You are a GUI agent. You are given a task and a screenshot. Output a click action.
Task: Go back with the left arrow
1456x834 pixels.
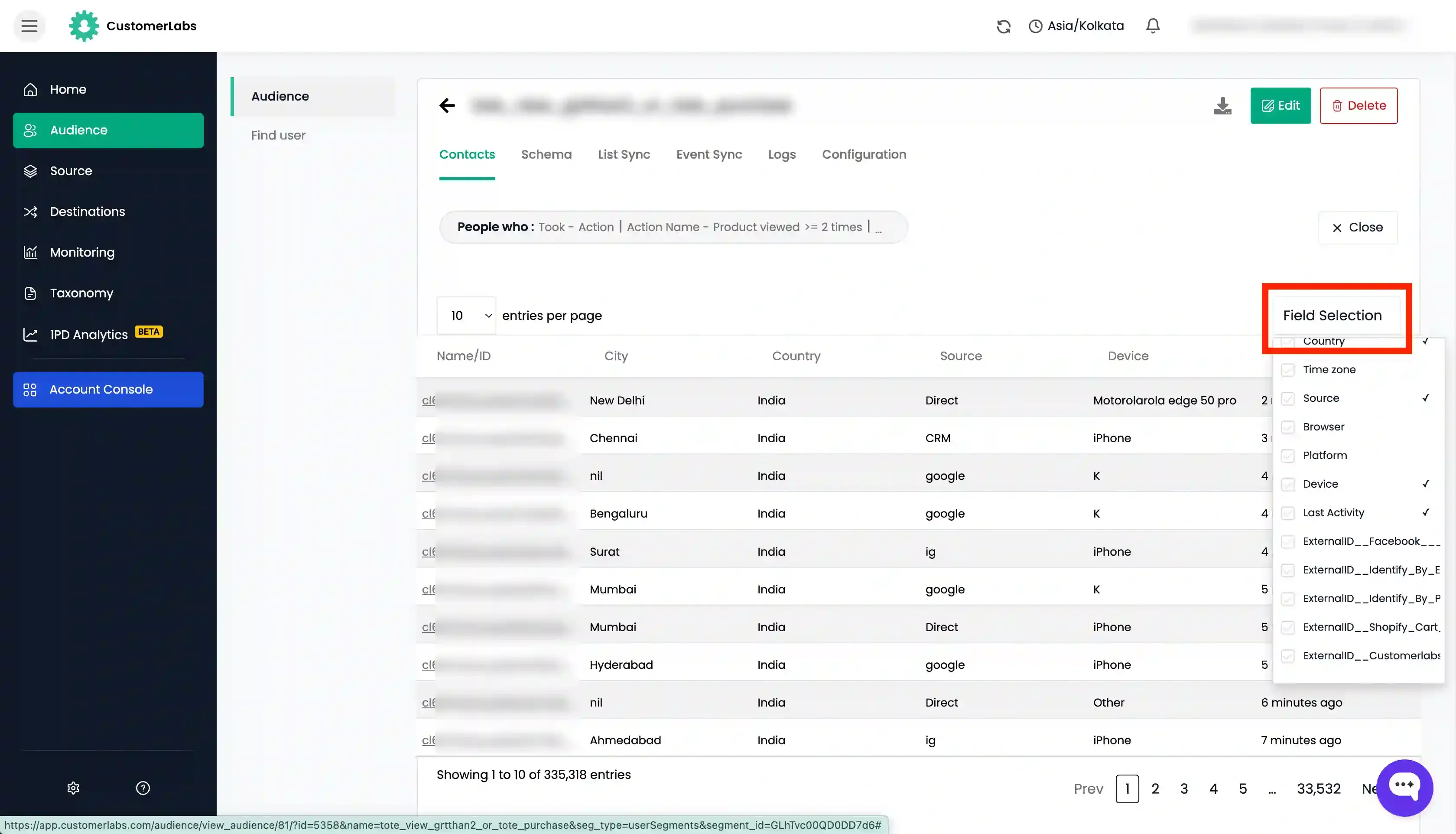pos(447,105)
